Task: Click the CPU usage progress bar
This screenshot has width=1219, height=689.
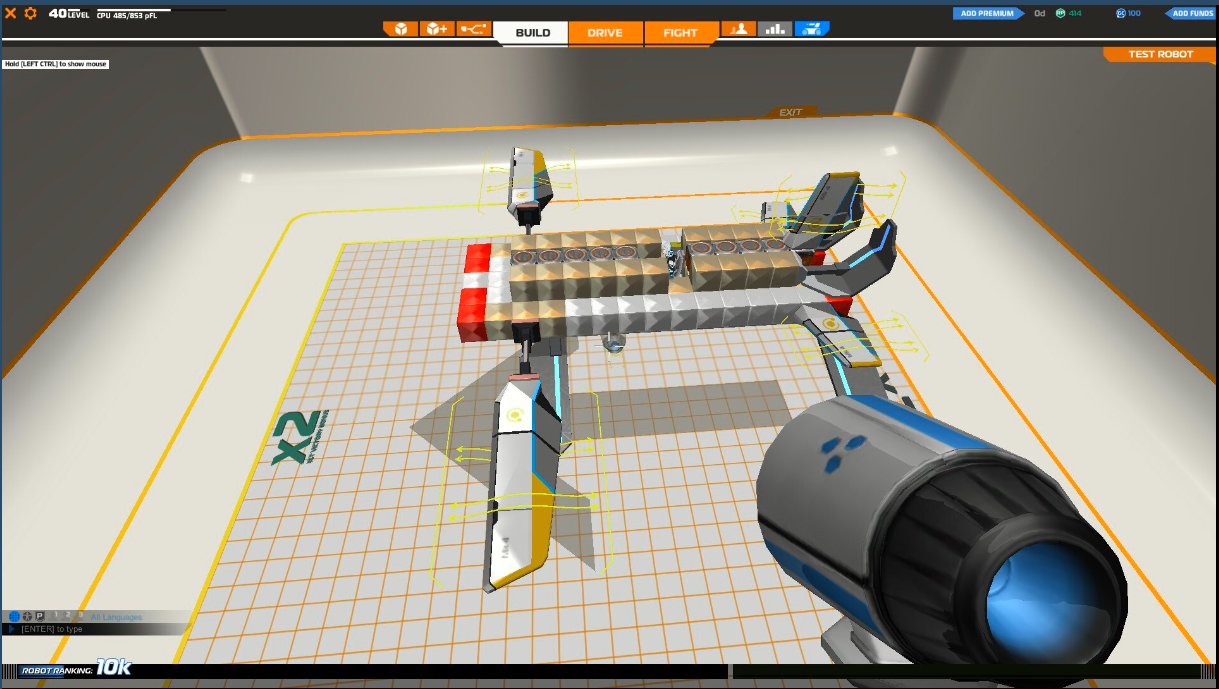Action: coord(133,11)
